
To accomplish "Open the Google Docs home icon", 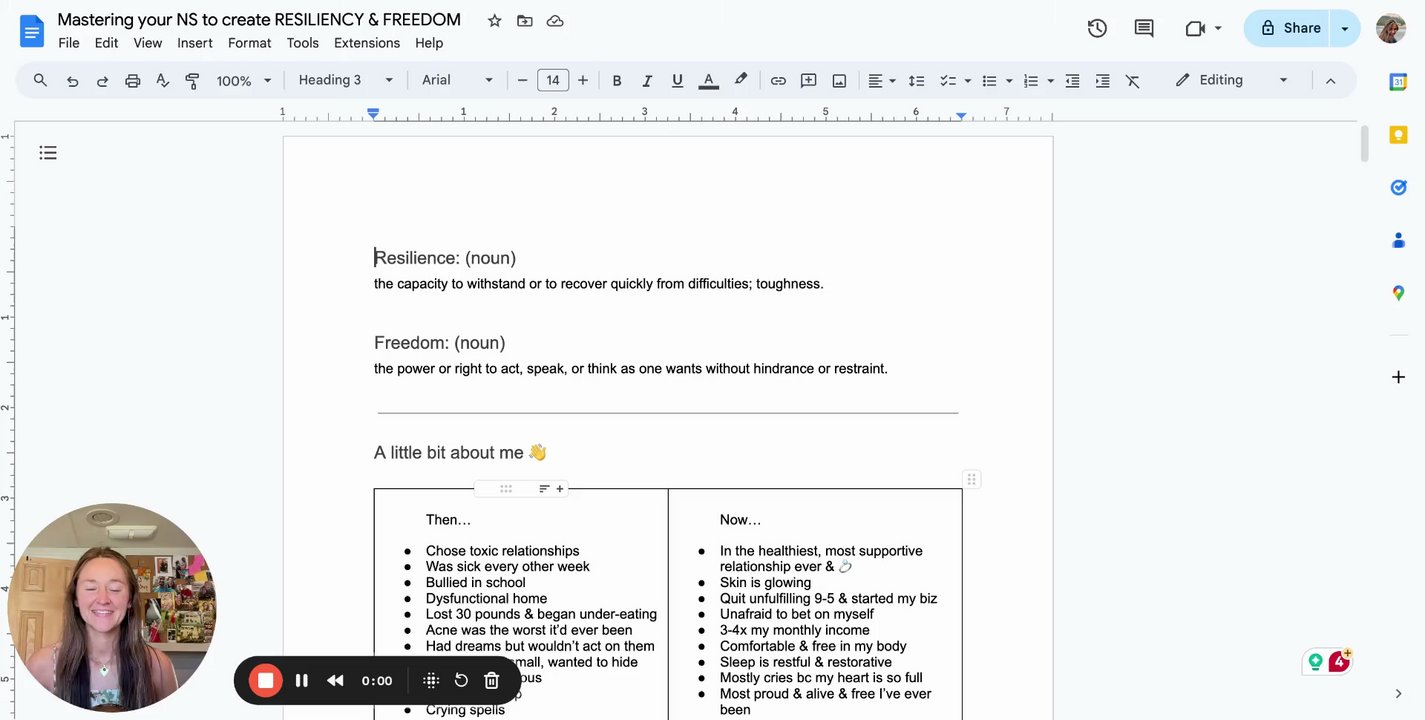I will (32, 30).
